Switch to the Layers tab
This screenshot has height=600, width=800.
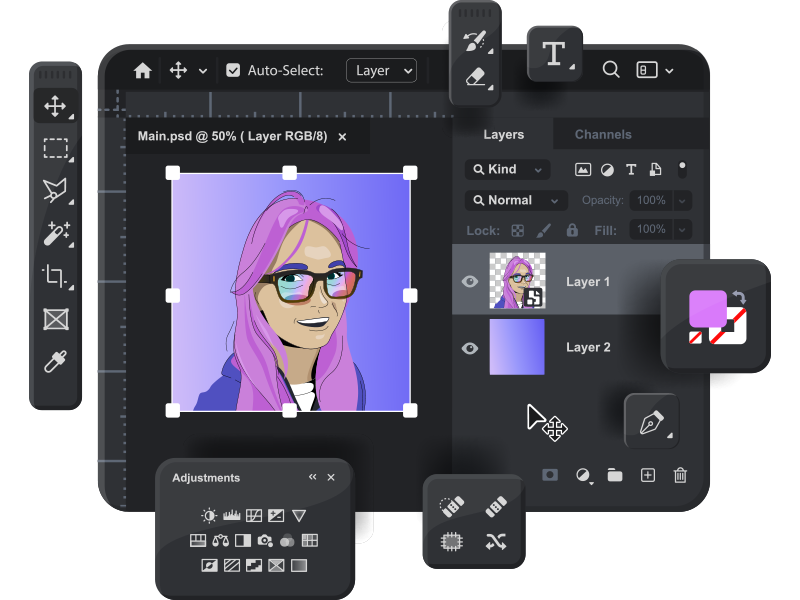(x=504, y=134)
